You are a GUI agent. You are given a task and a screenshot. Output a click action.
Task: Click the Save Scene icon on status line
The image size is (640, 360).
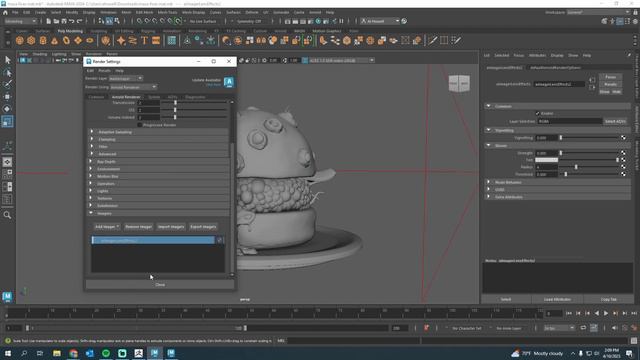64,21
